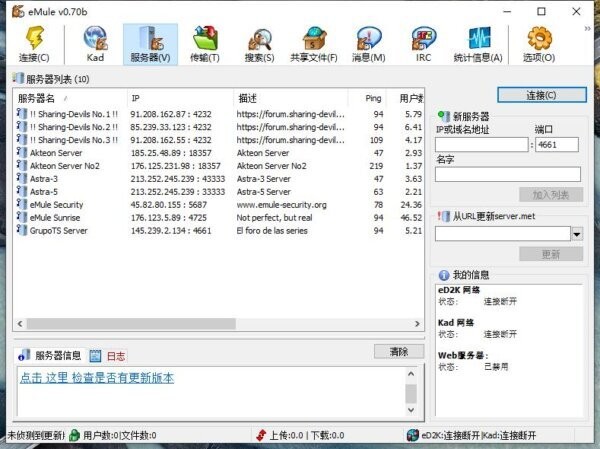Focus the IP or domain address field

(x=481, y=145)
